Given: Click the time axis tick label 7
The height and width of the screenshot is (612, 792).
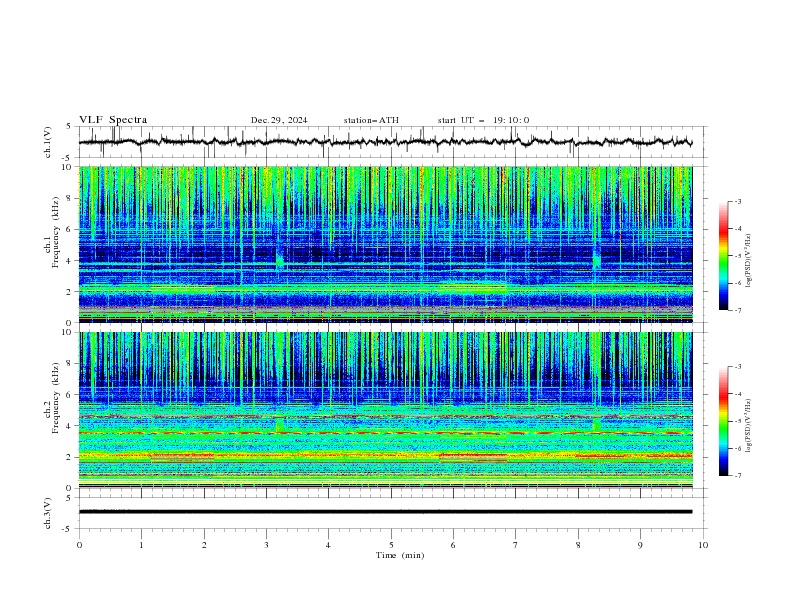Looking at the screenshot, I should coord(515,545).
